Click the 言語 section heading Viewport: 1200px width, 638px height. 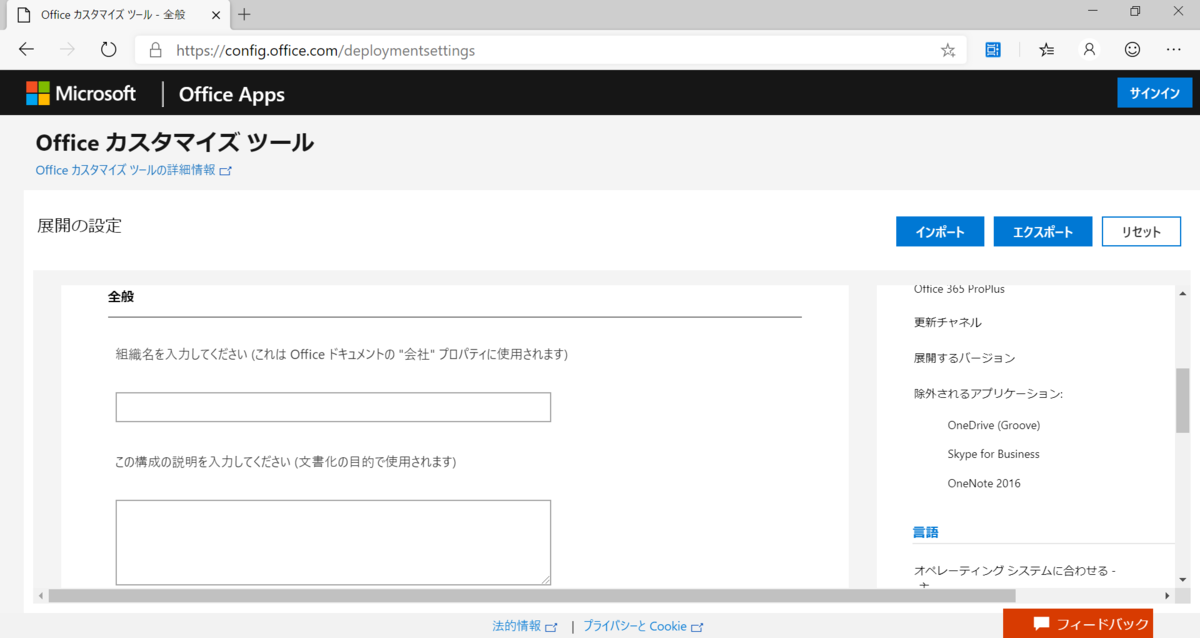pyautogui.click(x=925, y=532)
